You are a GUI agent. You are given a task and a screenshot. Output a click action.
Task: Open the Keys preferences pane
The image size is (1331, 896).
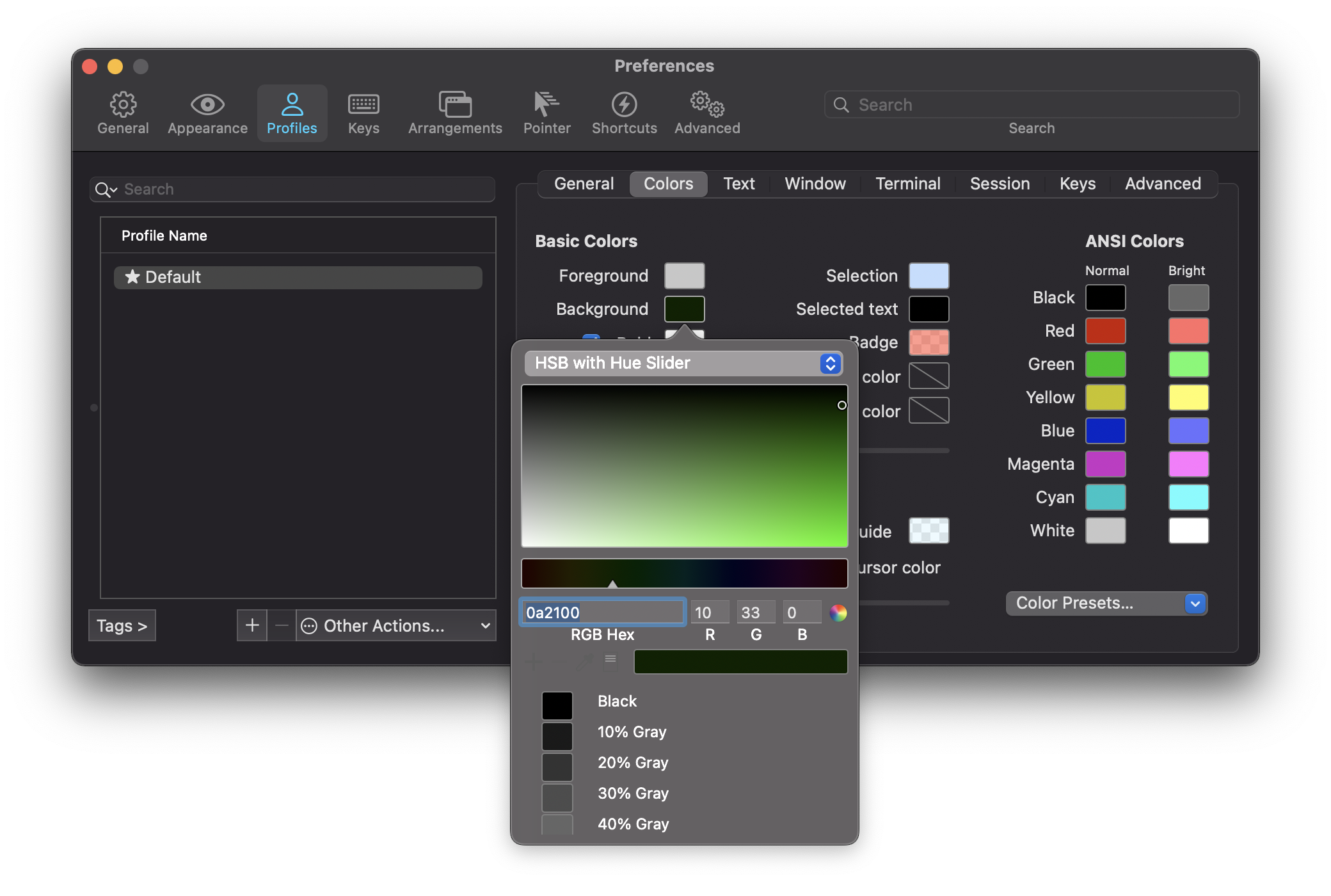363,113
